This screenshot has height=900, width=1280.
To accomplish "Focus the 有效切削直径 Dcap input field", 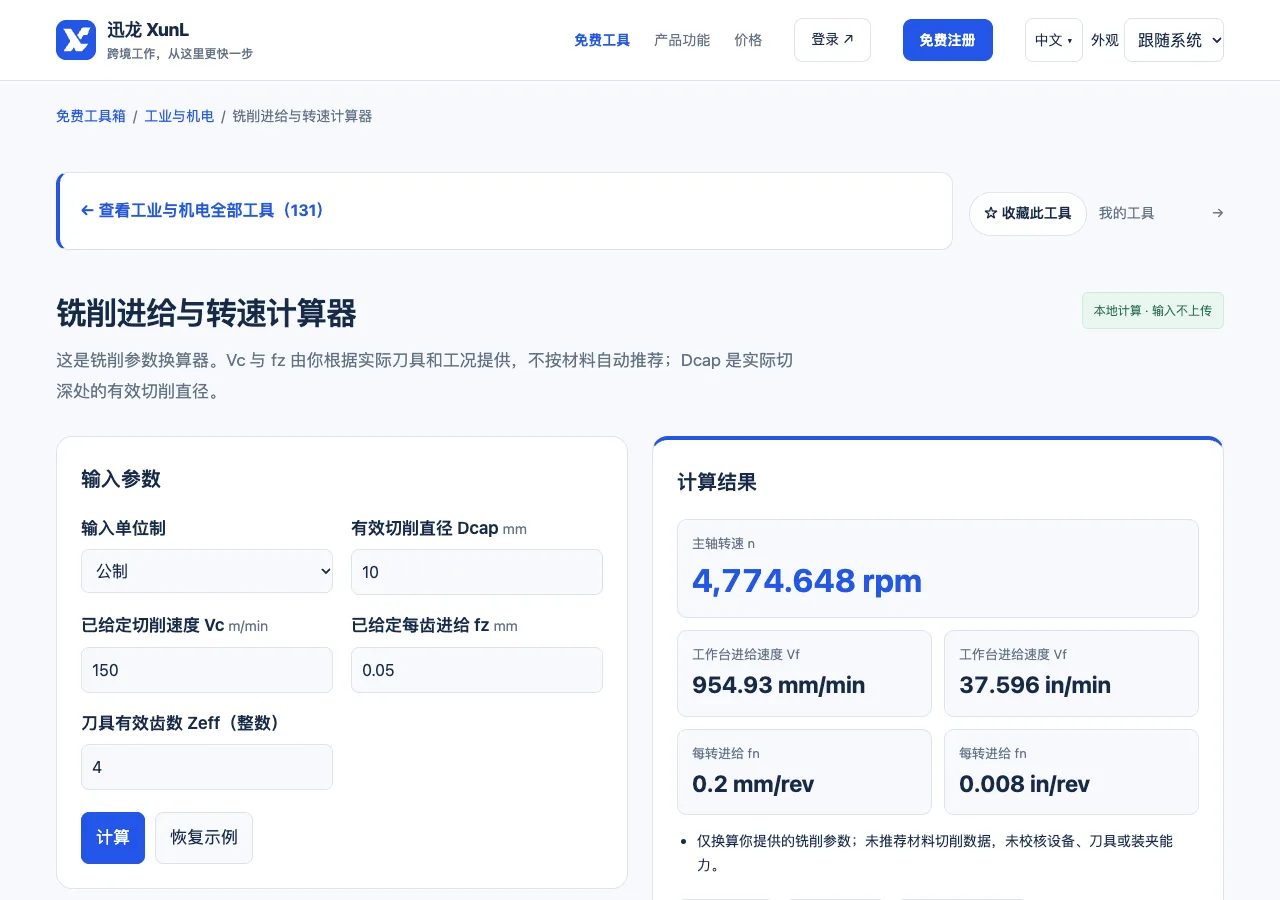I will point(477,572).
